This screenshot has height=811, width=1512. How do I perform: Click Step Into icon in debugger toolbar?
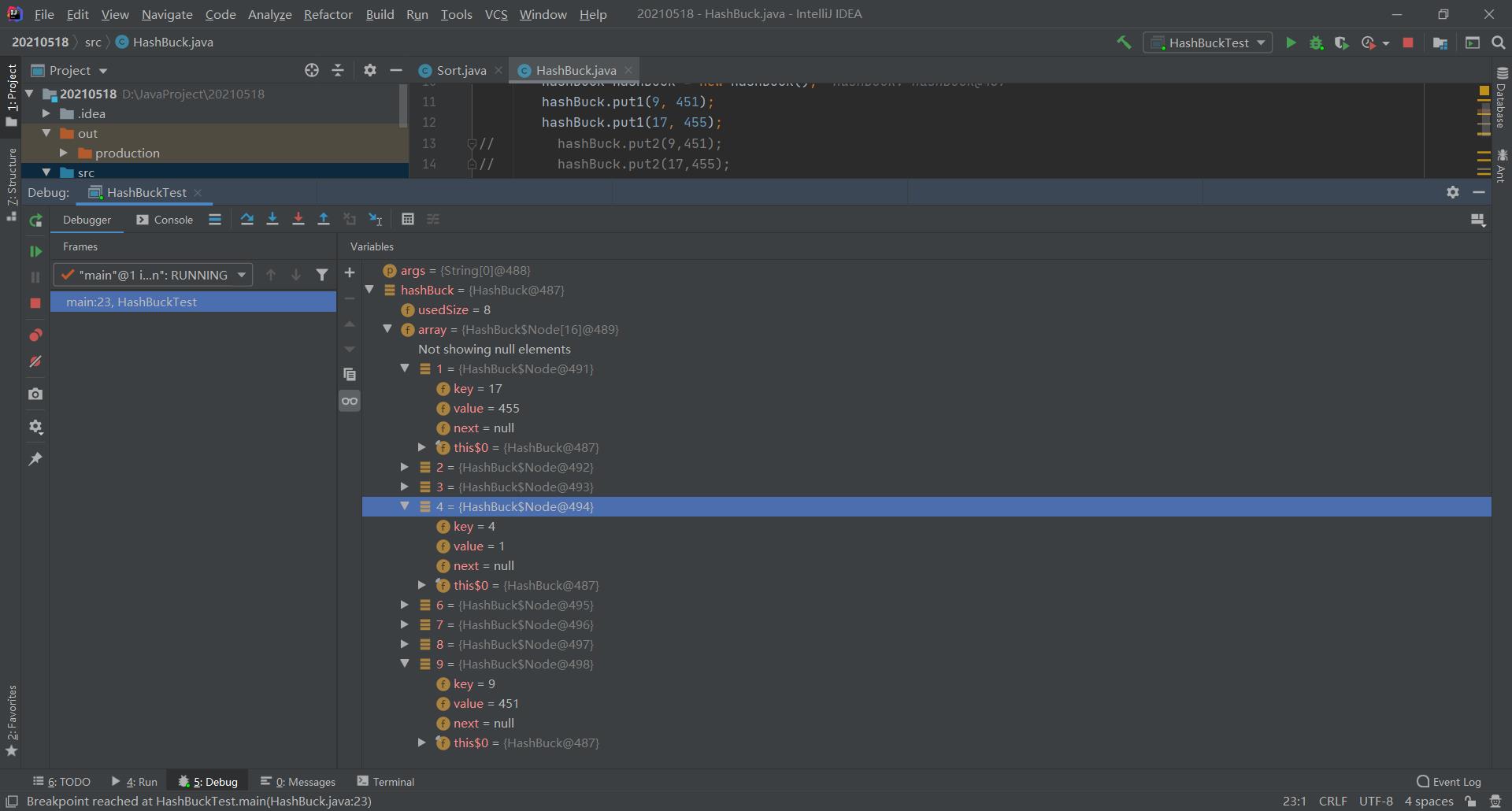(272, 220)
